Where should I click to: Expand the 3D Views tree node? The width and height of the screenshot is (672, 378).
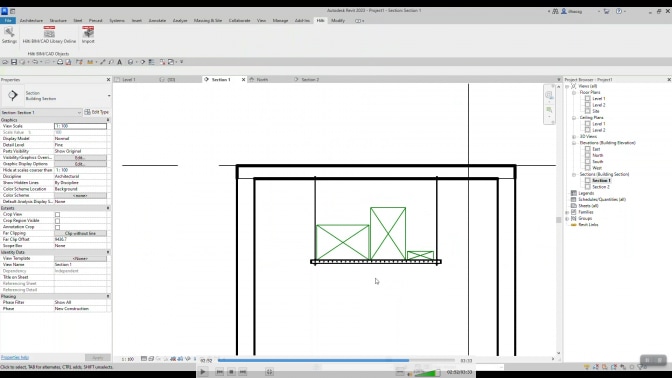(x=574, y=137)
